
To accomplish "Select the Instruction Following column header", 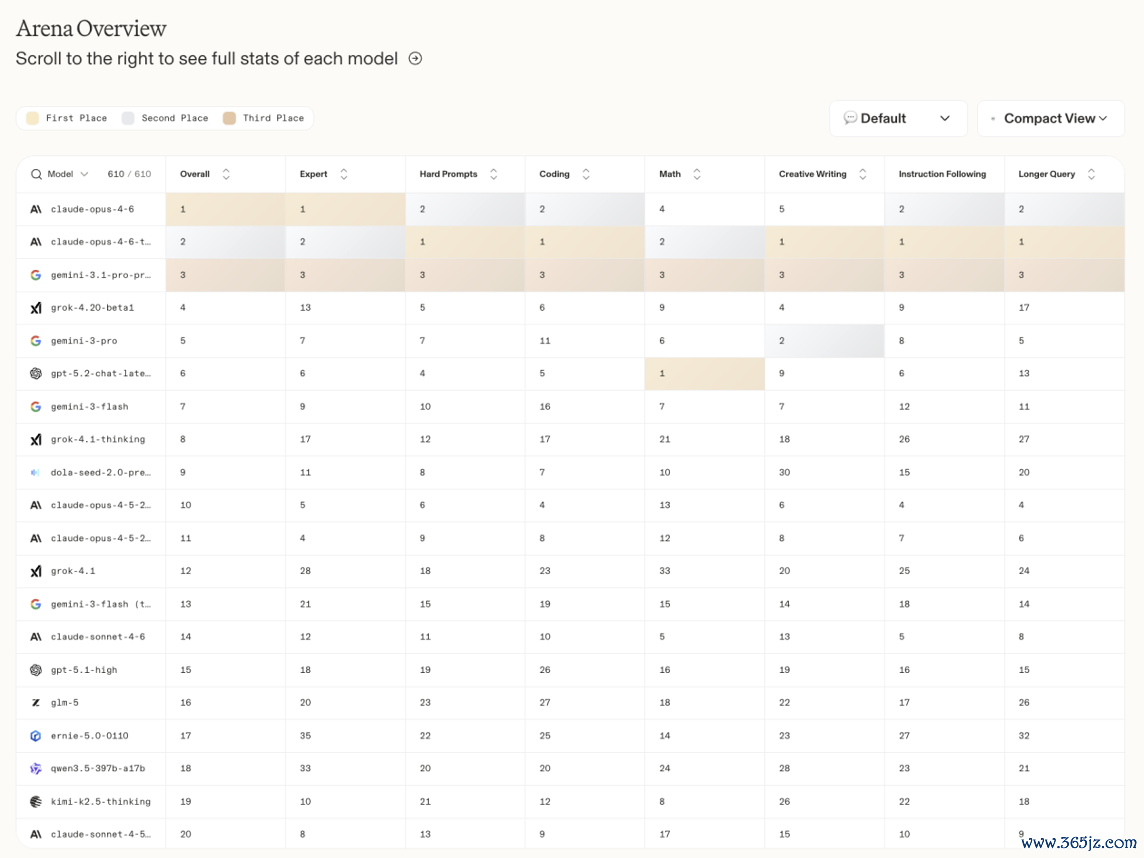I will coord(942,174).
